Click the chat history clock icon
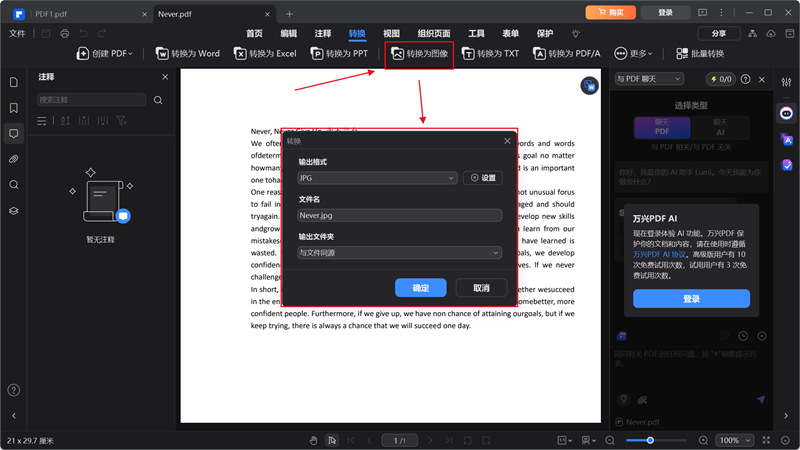The height and width of the screenshot is (450, 800). [x=743, y=336]
